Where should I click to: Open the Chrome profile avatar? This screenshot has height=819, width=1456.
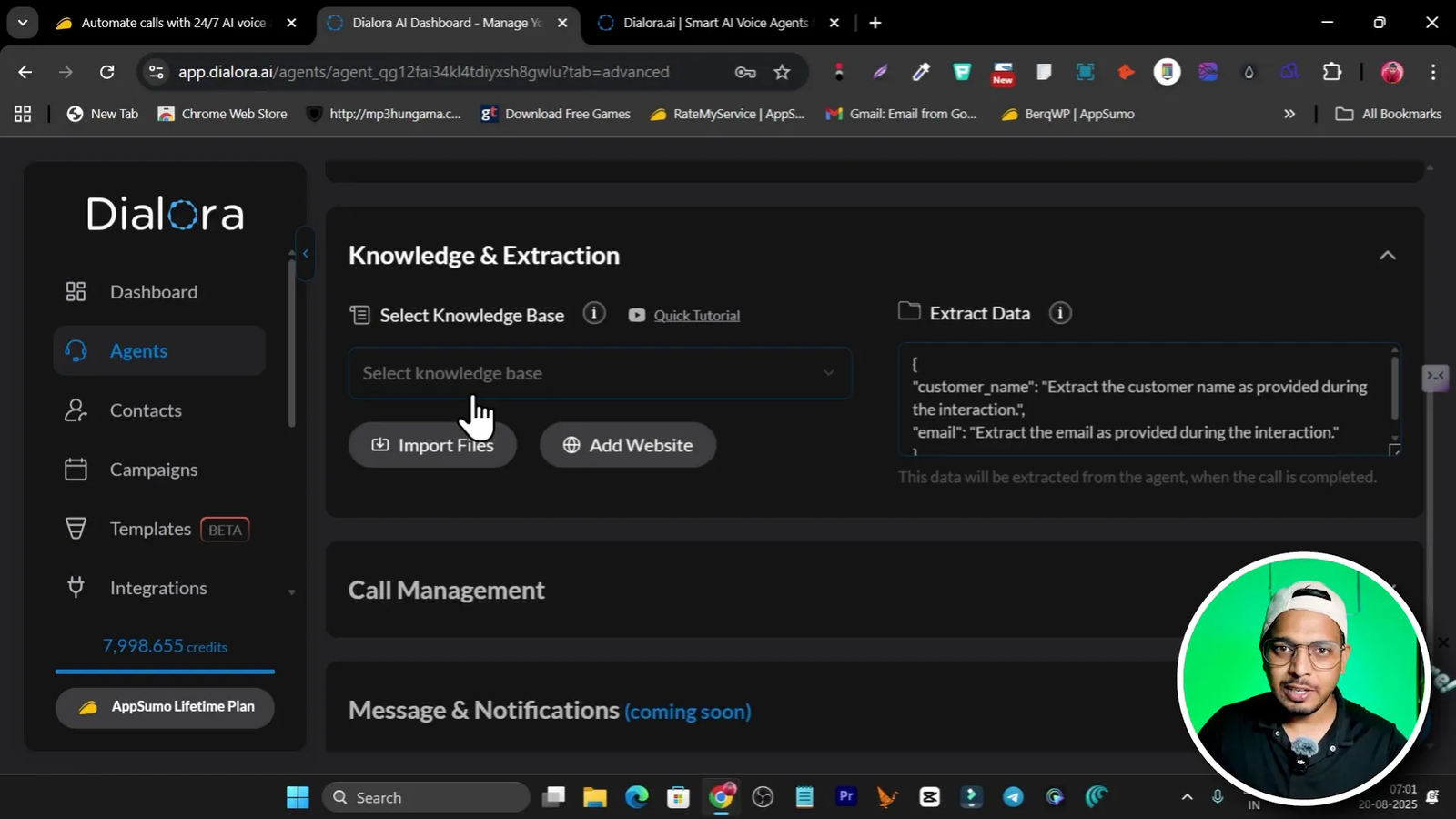click(1392, 72)
